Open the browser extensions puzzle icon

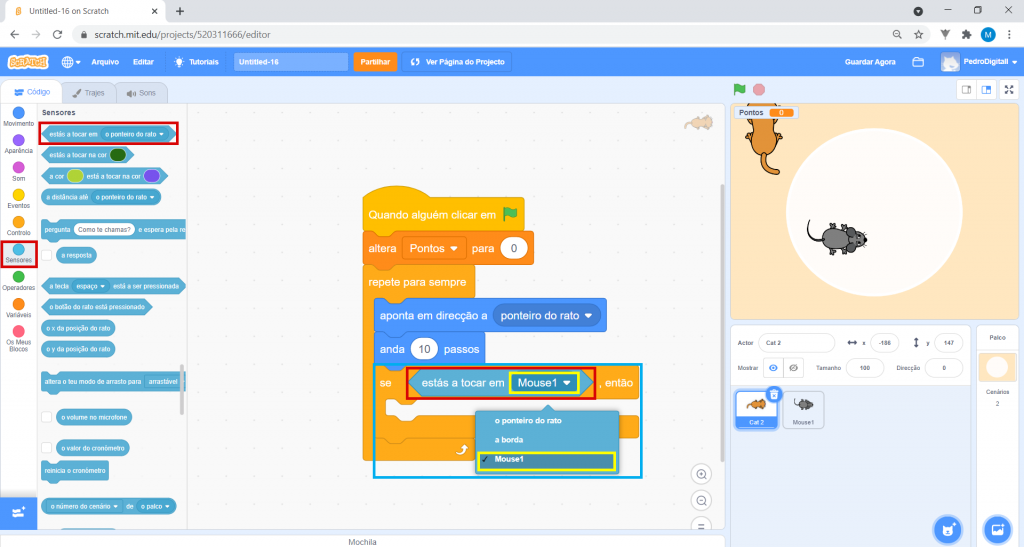coord(967,35)
